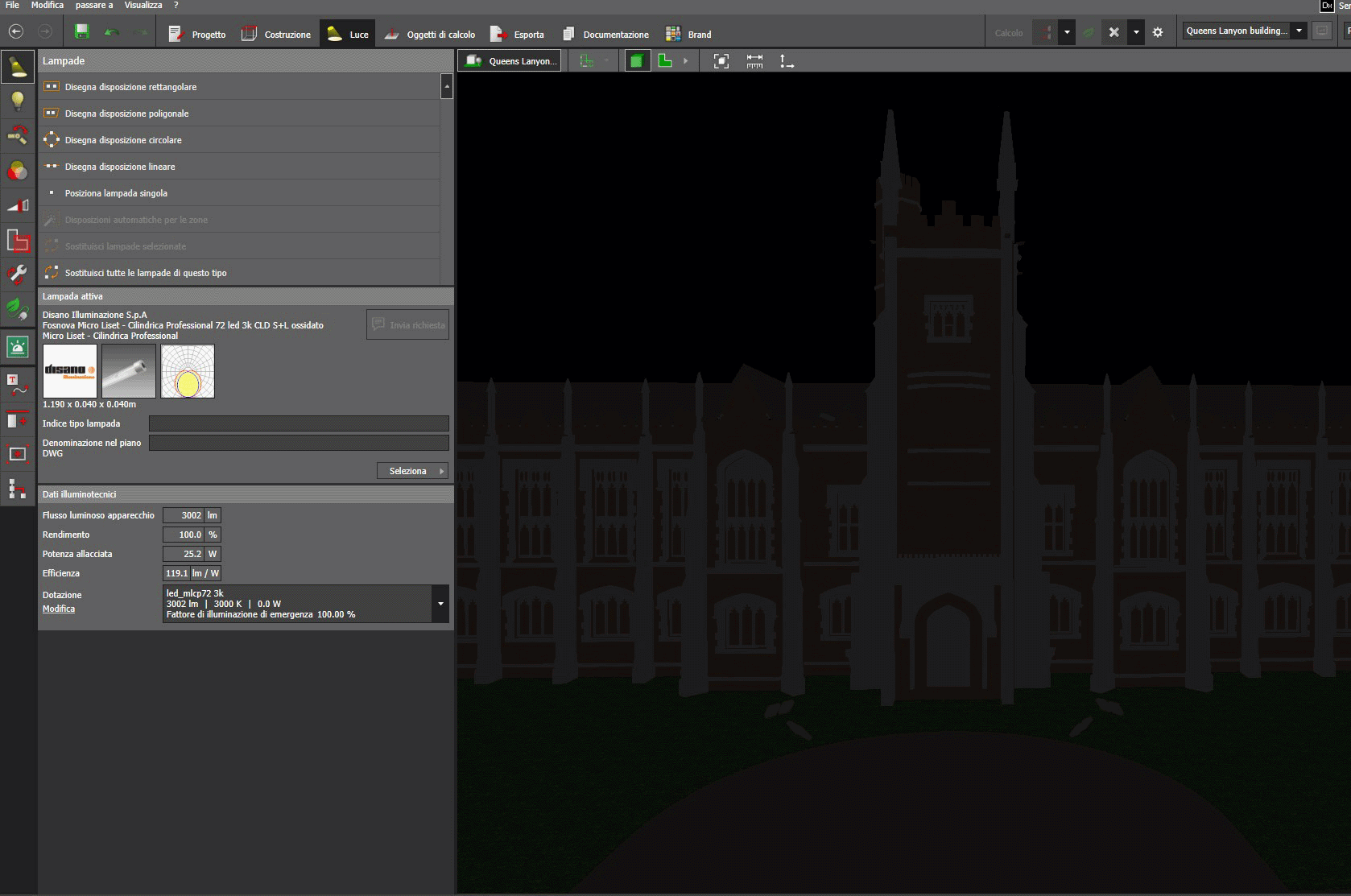
Task: Switch to the Progetto tab
Action: pos(196,34)
